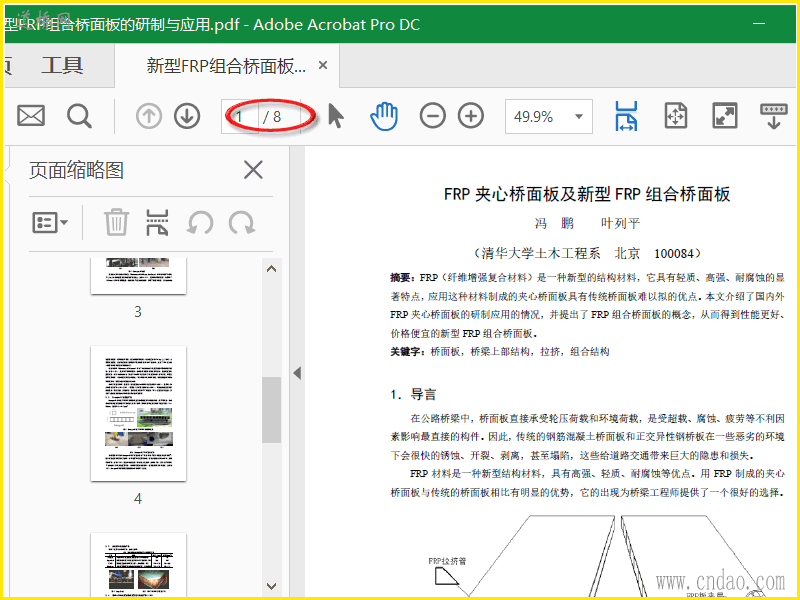Select the page 5 thumbnail
This screenshot has width=800, height=600.
coord(138,565)
